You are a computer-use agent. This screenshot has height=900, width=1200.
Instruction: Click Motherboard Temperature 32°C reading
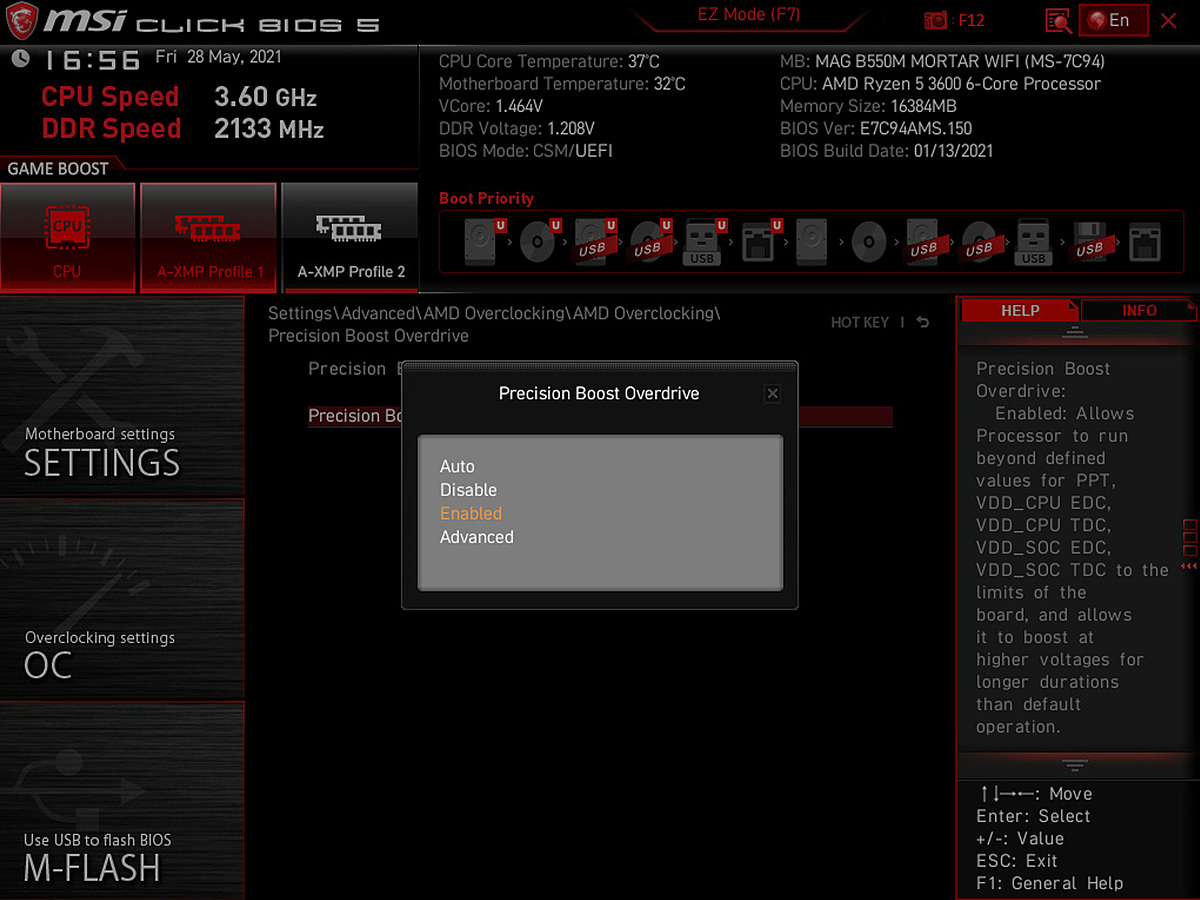click(562, 84)
